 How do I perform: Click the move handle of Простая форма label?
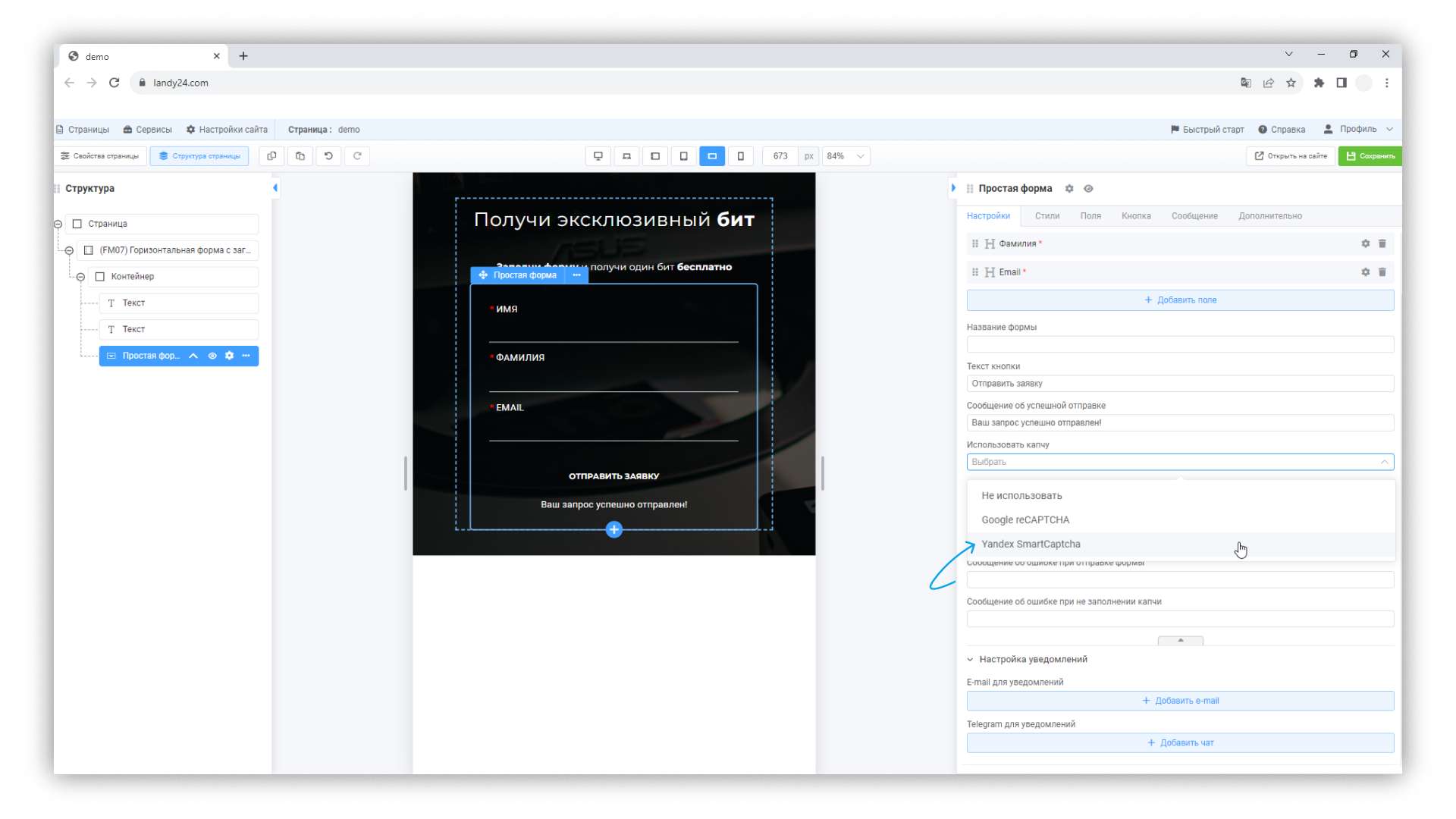click(483, 275)
